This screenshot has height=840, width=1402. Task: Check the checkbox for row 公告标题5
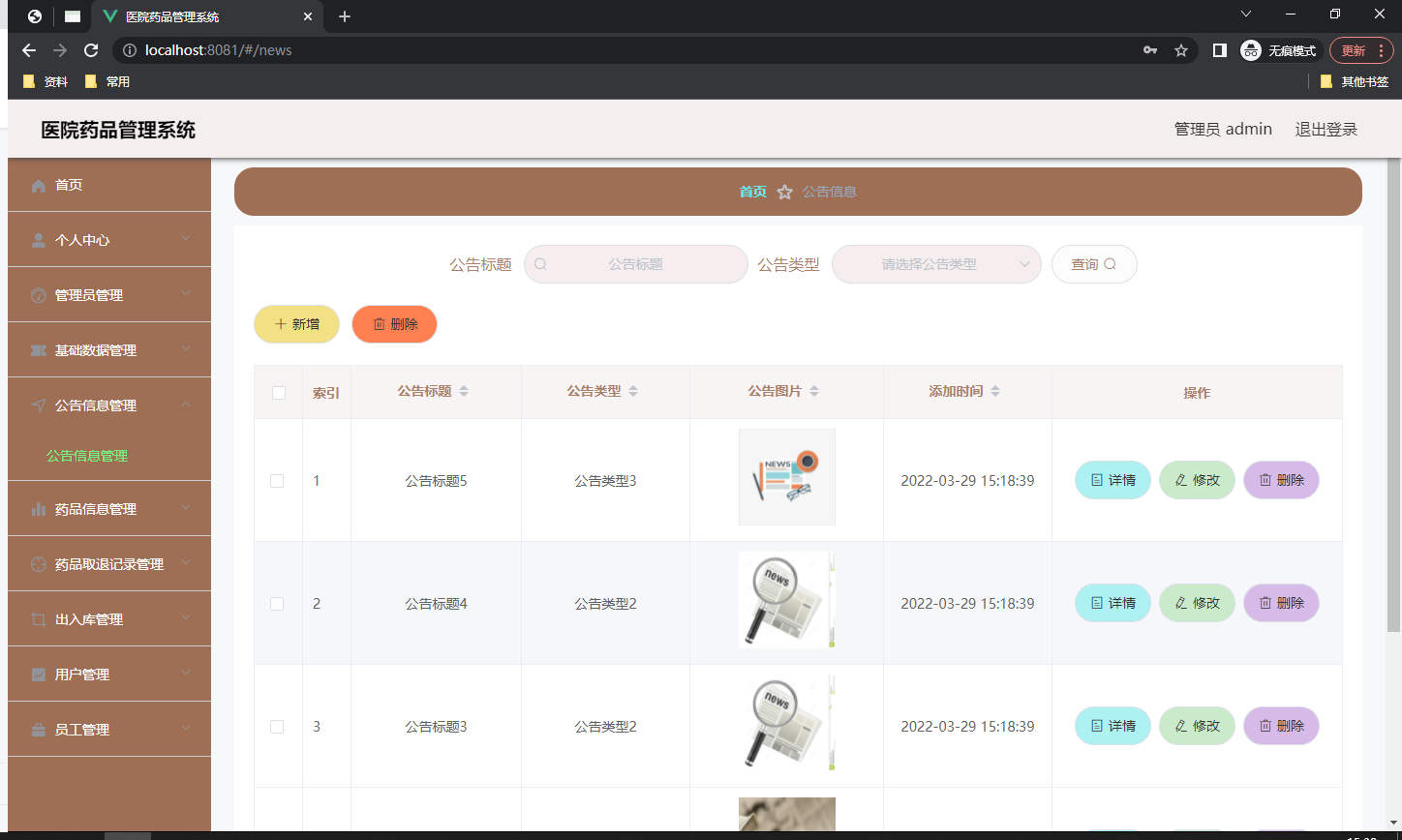point(278,480)
